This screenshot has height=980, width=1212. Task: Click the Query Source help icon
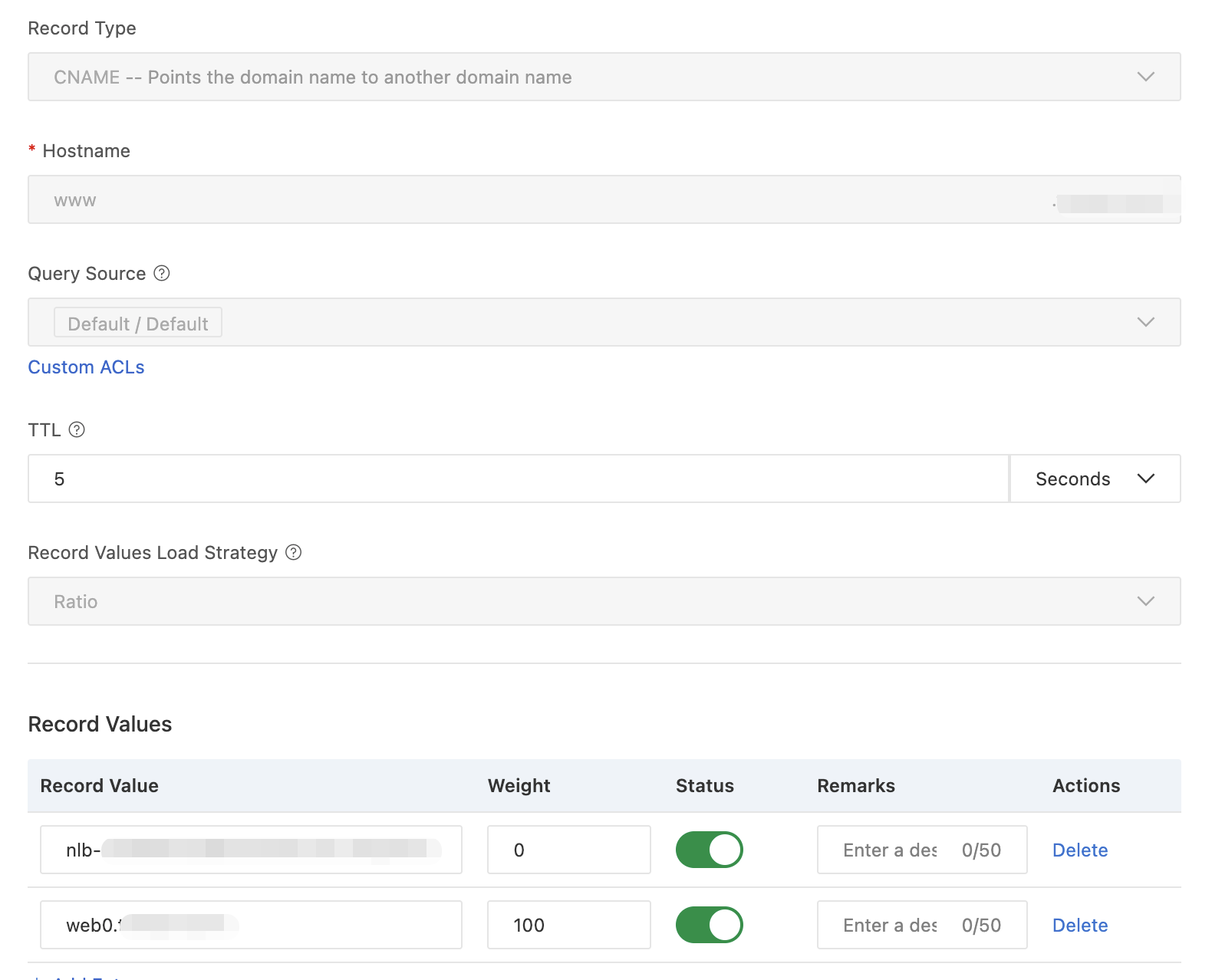coord(162,274)
